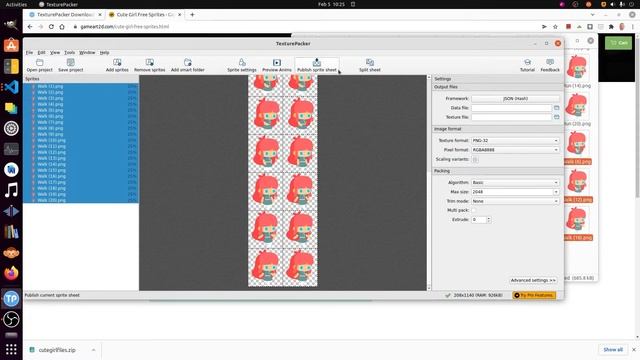Image resolution: width=640 pixels, height=360 pixels.
Task: Open the Edit menu
Action: 42,53
